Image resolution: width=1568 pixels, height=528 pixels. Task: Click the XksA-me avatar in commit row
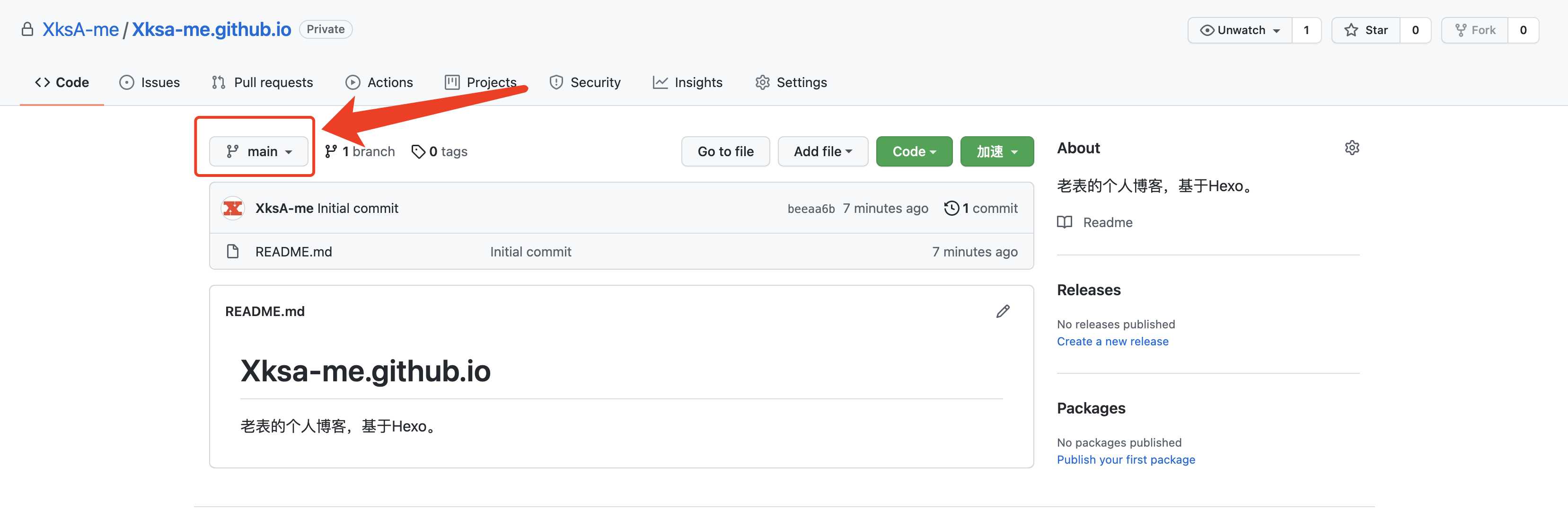tap(232, 208)
